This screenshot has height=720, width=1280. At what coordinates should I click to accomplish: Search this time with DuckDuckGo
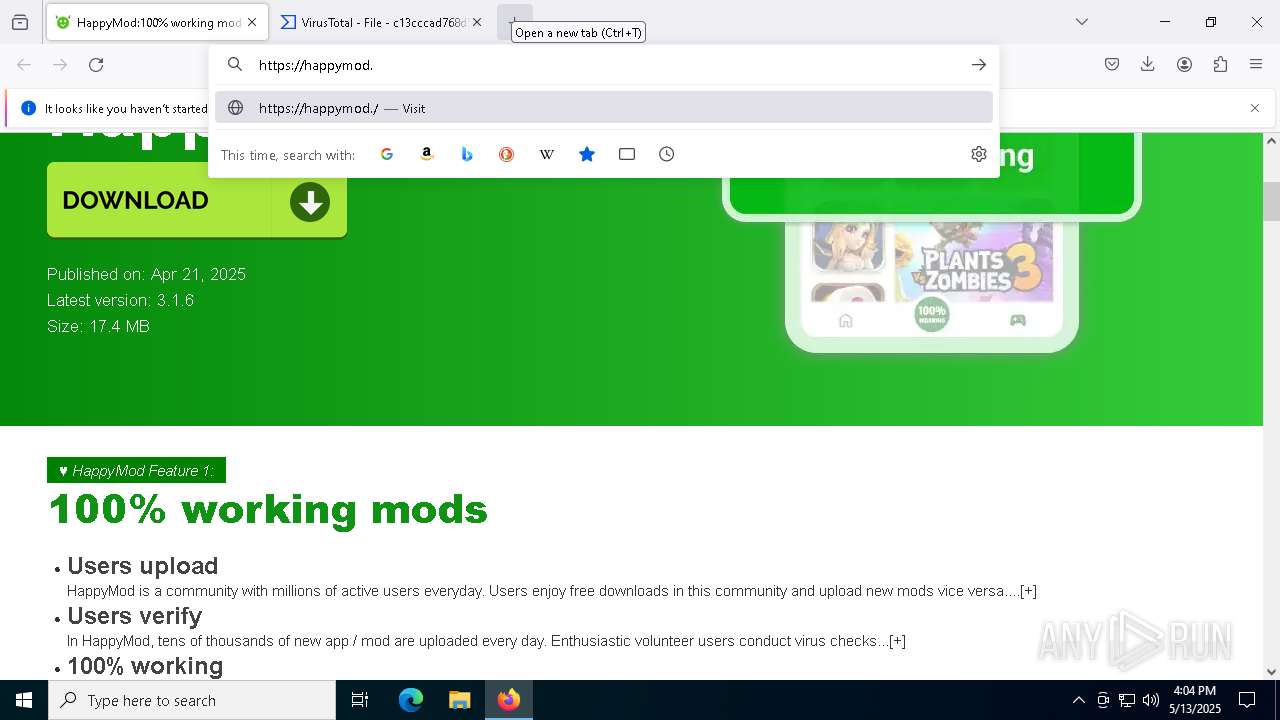[507, 154]
